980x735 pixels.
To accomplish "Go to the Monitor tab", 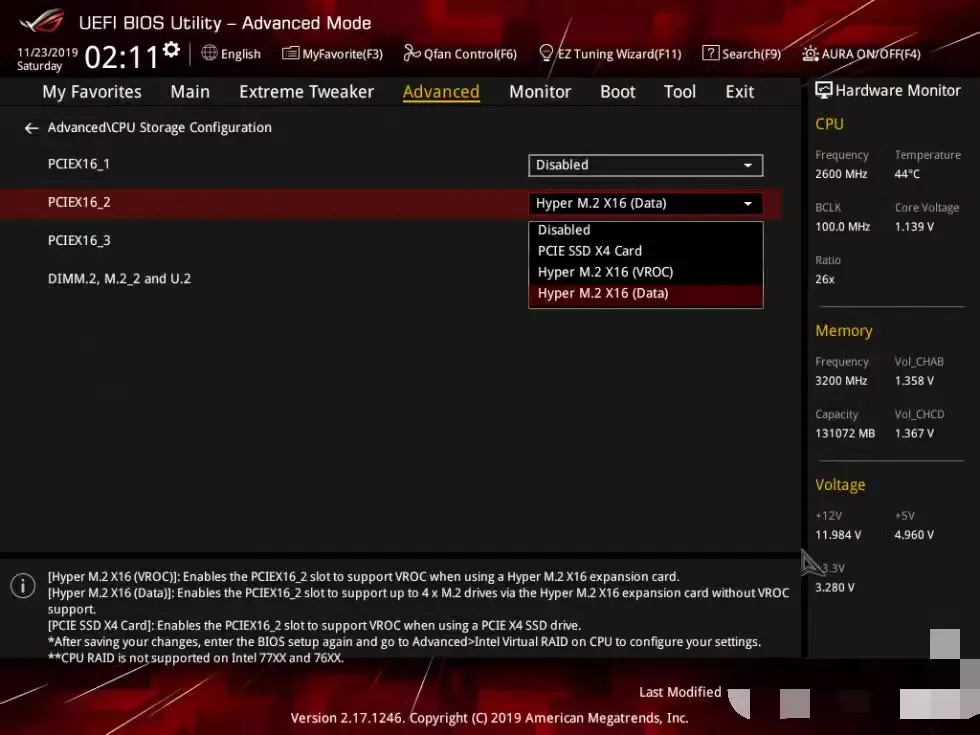I will [540, 92].
